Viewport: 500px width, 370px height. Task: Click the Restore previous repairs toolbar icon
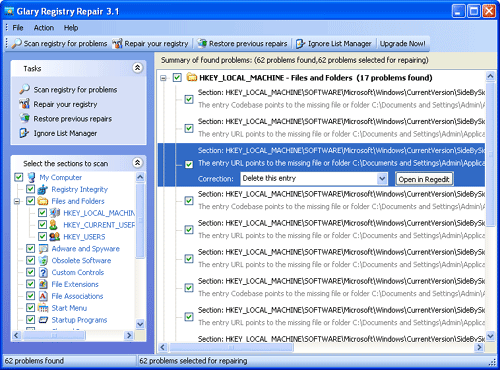click(x=202, y=43)
